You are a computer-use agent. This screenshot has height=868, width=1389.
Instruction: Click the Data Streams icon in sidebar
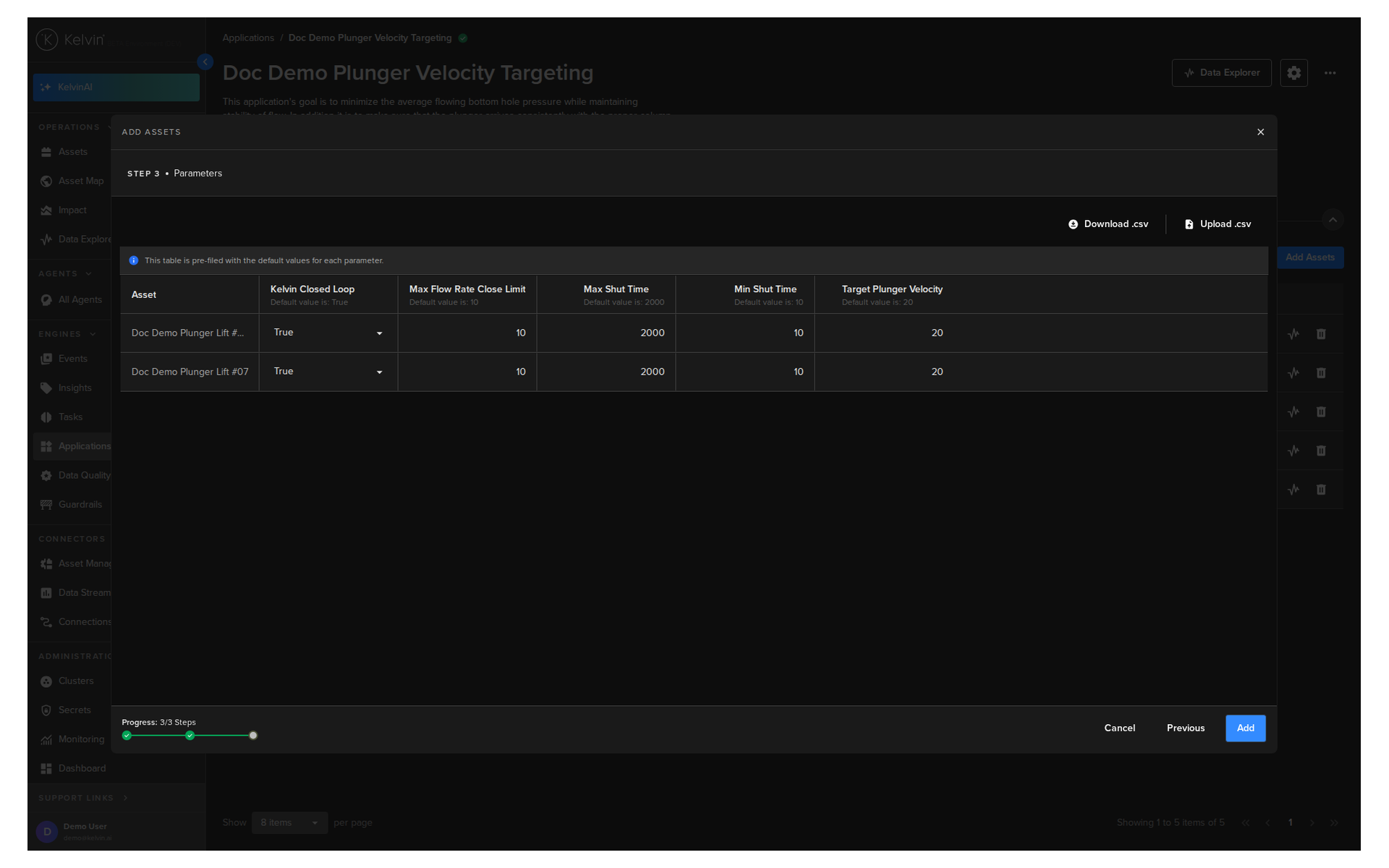tap(46, 593)
